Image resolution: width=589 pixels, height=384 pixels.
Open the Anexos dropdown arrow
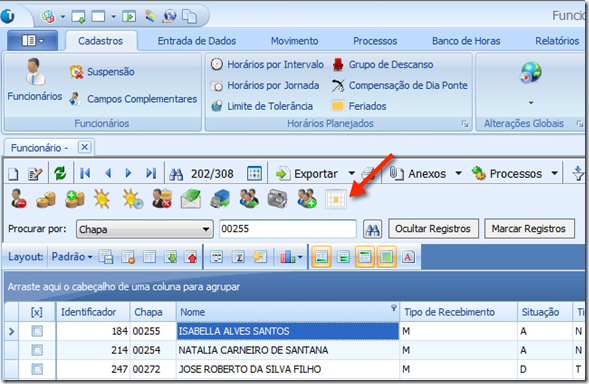point(458,174)
